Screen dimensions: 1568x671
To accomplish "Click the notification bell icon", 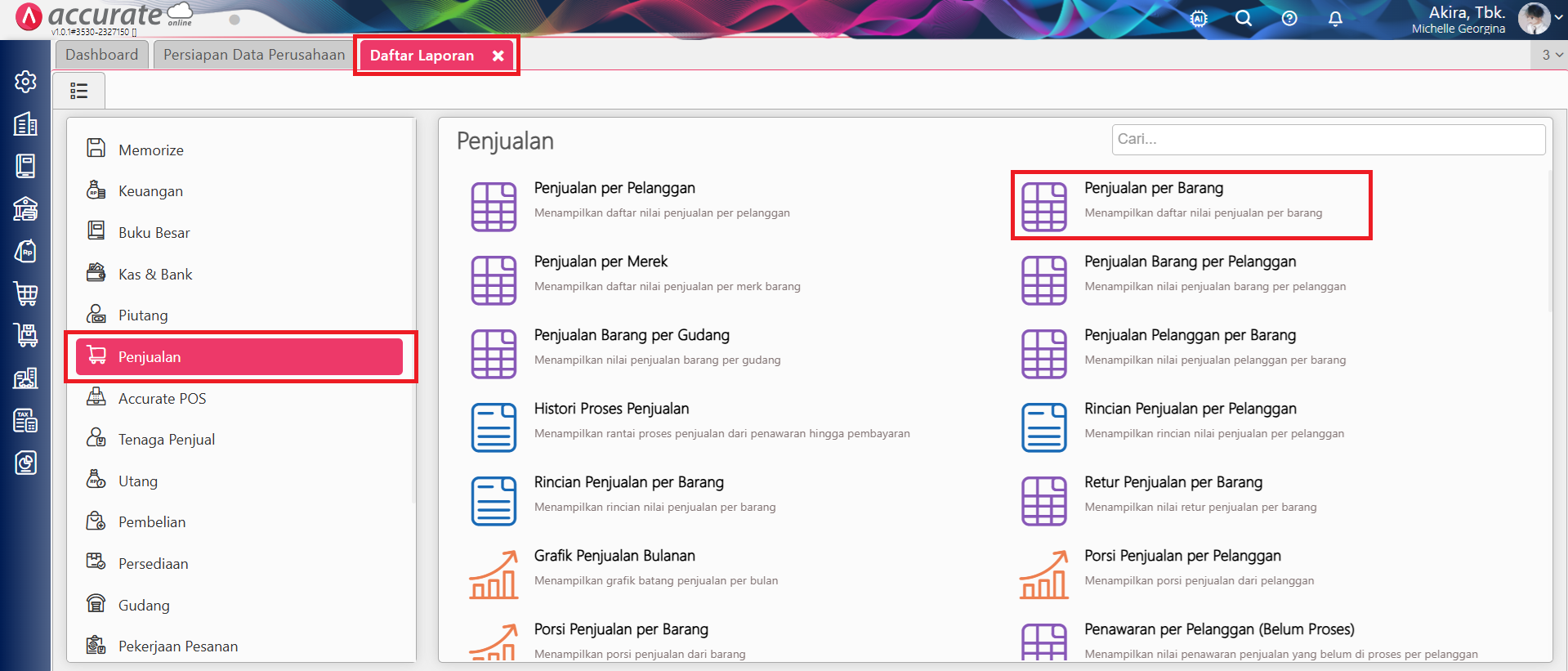I will [1335, 19].
